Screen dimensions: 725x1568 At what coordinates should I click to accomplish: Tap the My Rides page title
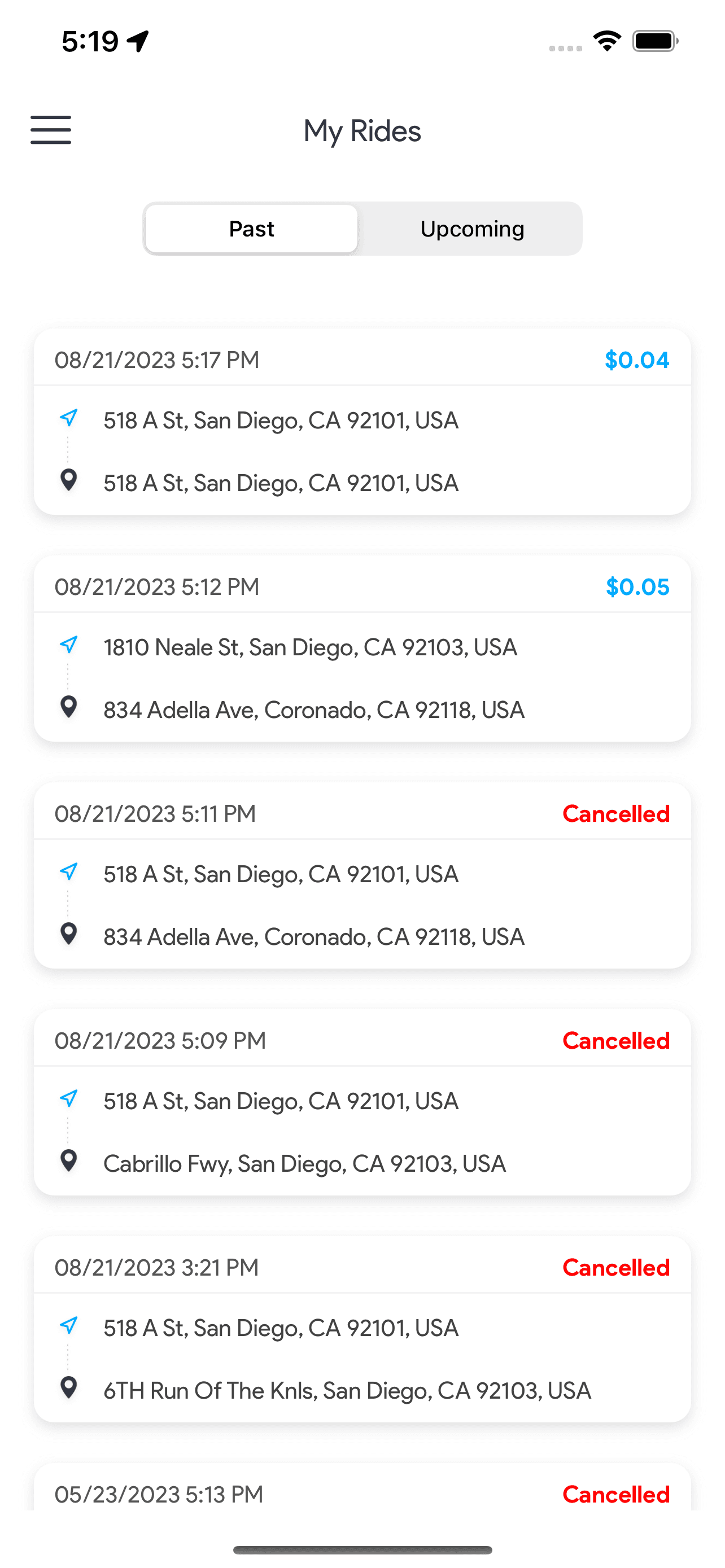362,131
